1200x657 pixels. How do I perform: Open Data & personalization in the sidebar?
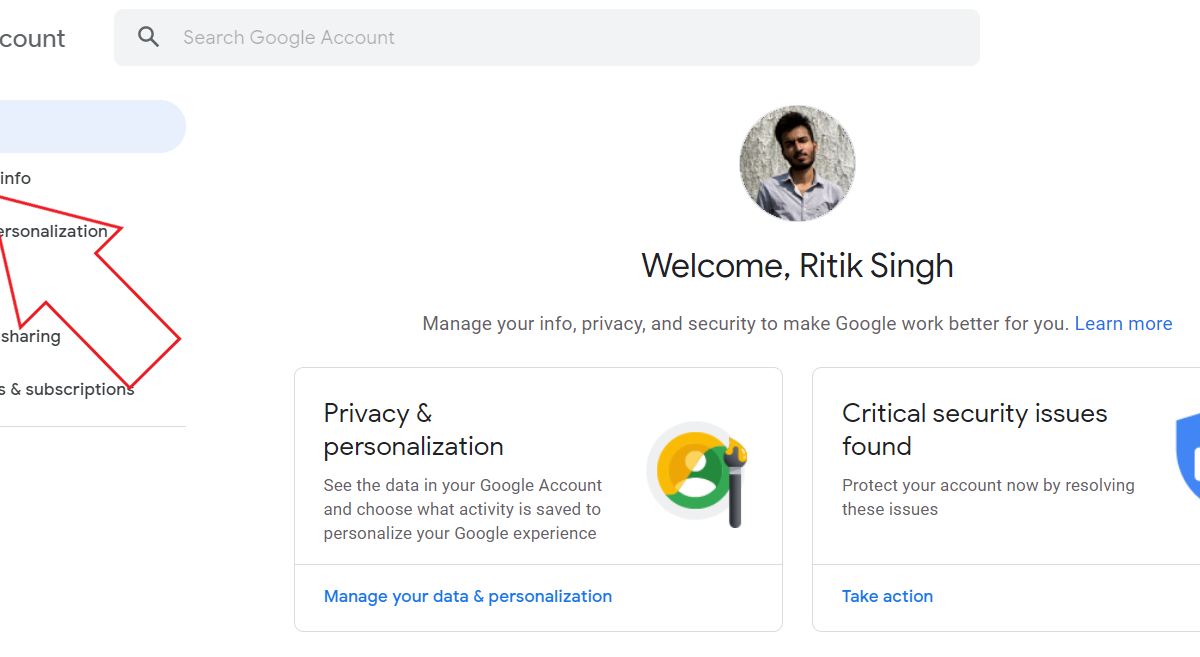point(55,231)
